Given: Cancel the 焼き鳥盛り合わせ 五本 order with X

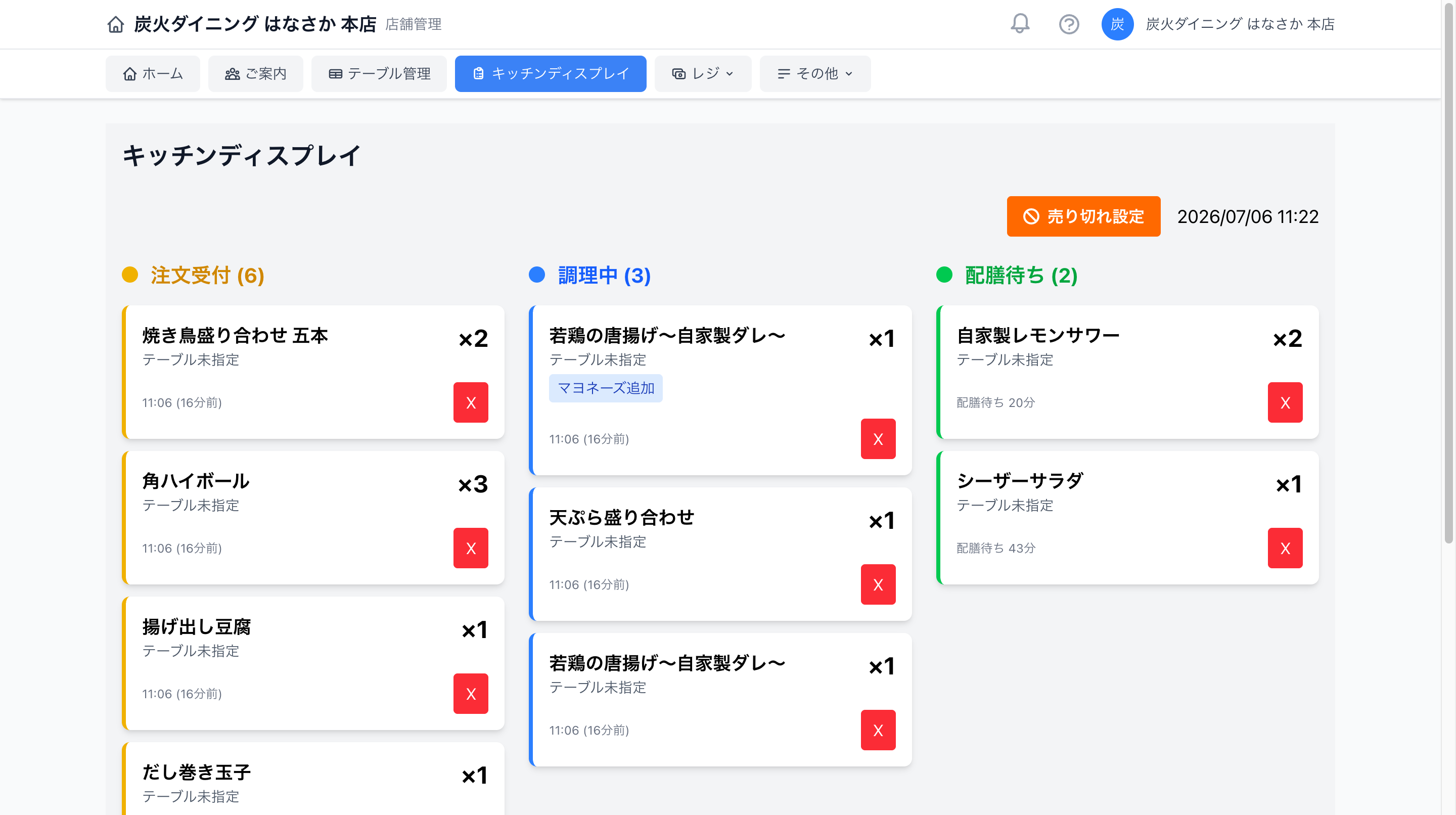Looking at the screenshot, I should tap(470, 402).
